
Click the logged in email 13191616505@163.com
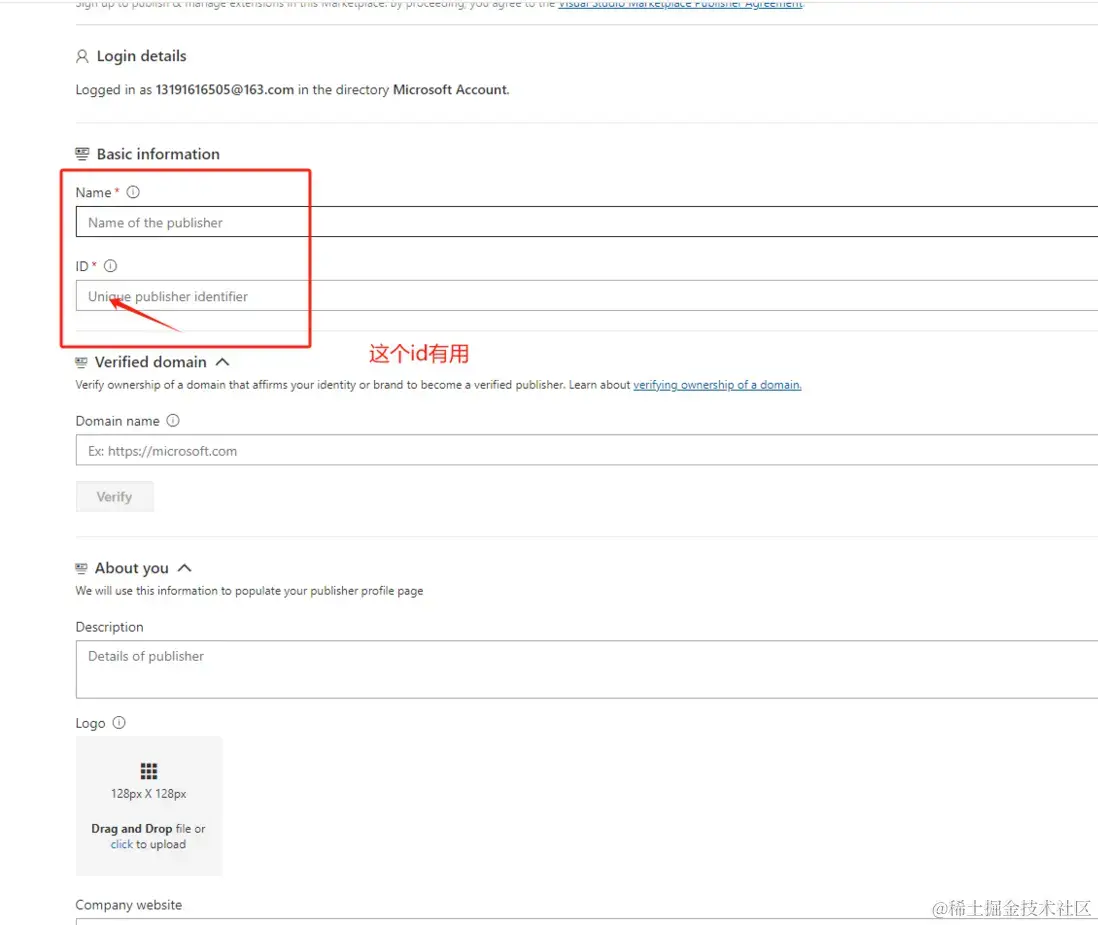point(225,90)
